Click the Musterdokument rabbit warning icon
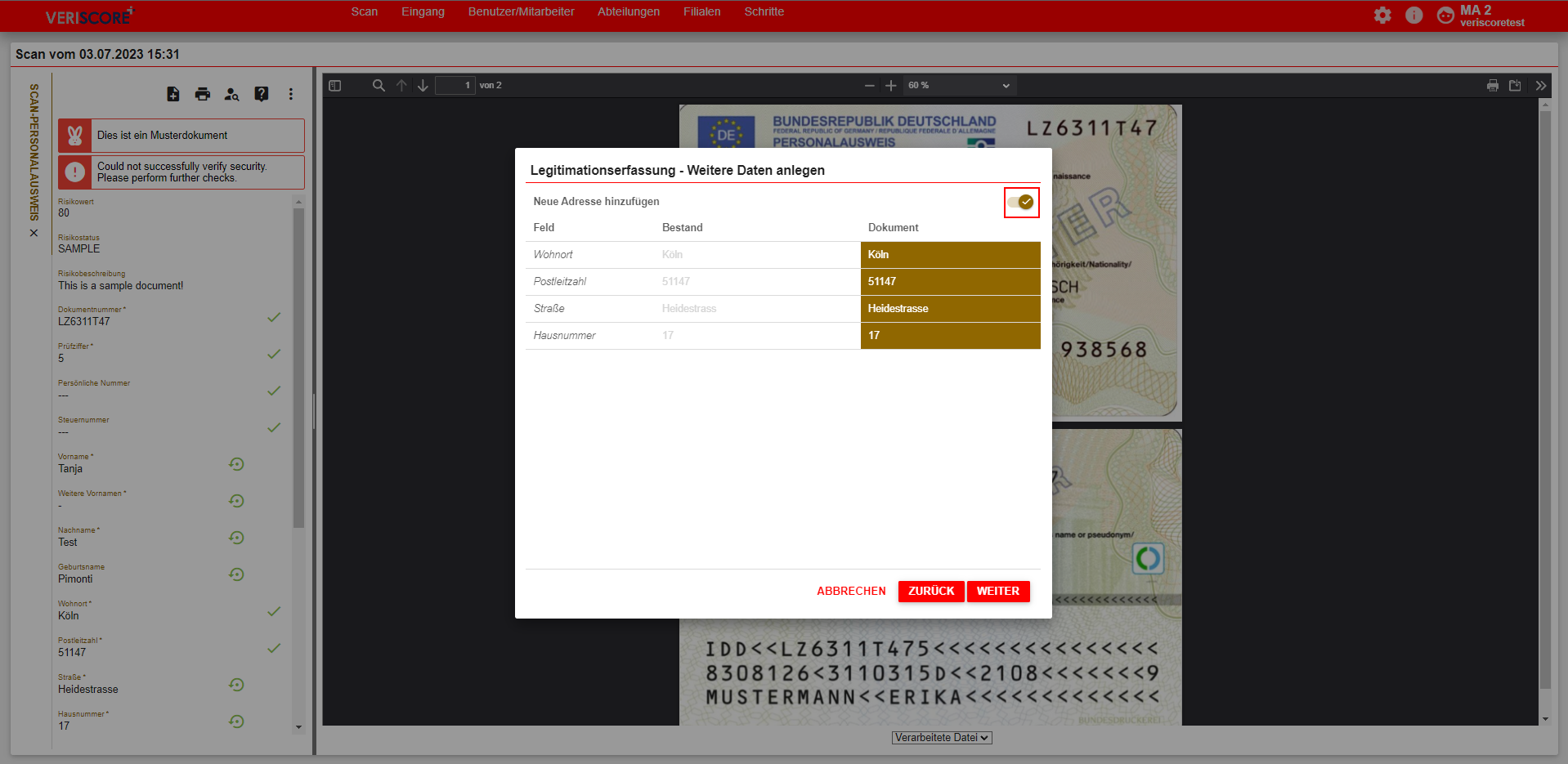The width and height of the screenshot is (1568, 764). click(x=75, y=136)
